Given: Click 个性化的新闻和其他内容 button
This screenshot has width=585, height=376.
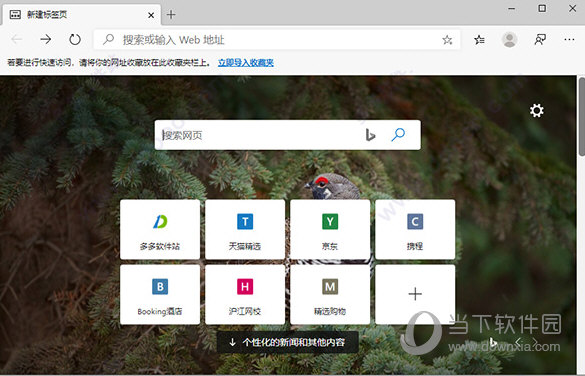Looking at the screenshot, I should [288, 342].
